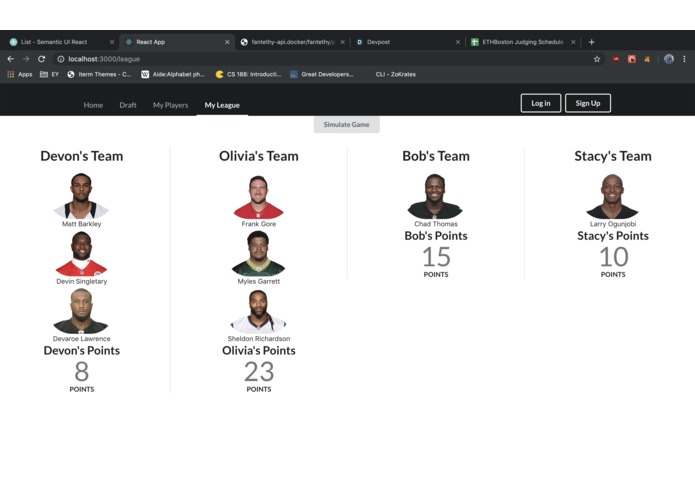Click Devon's score of 8 points

point(82,371)
